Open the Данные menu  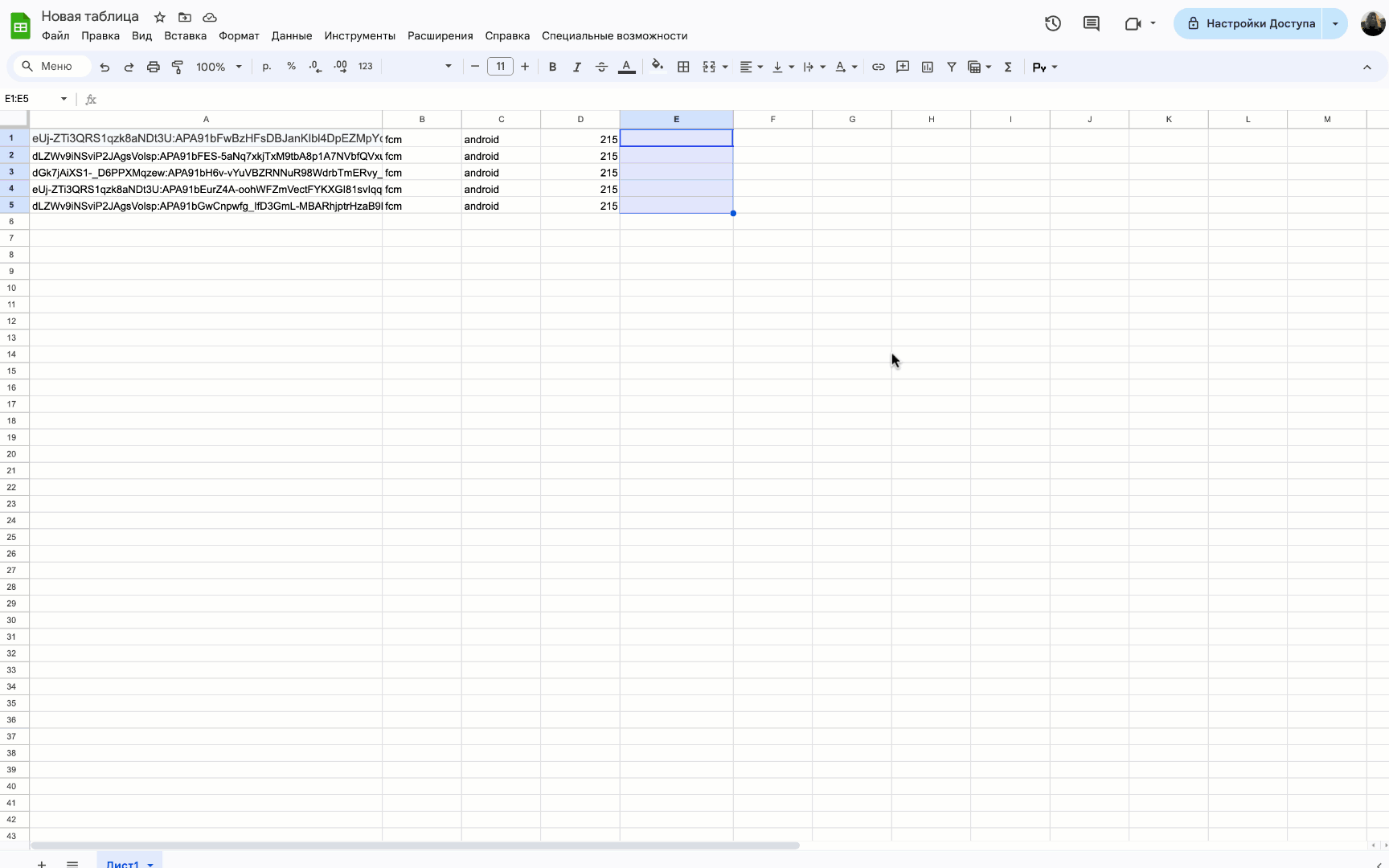pos(291,35)
